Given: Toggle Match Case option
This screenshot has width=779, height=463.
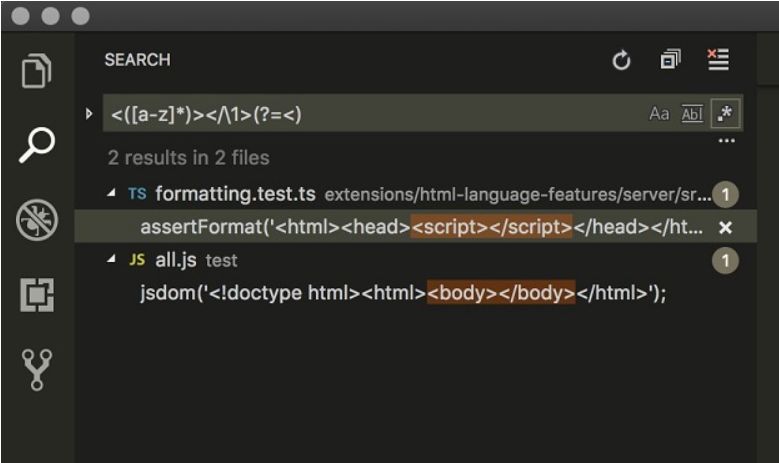Looking at the screenshot, I should [x=659, y=114].
